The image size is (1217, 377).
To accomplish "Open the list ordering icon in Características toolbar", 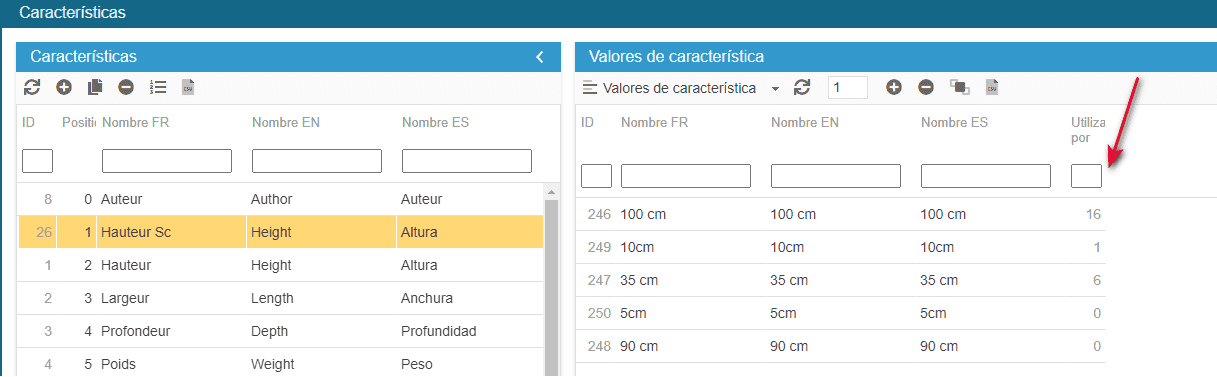I will pyautogui.click(x=158, y=88).
